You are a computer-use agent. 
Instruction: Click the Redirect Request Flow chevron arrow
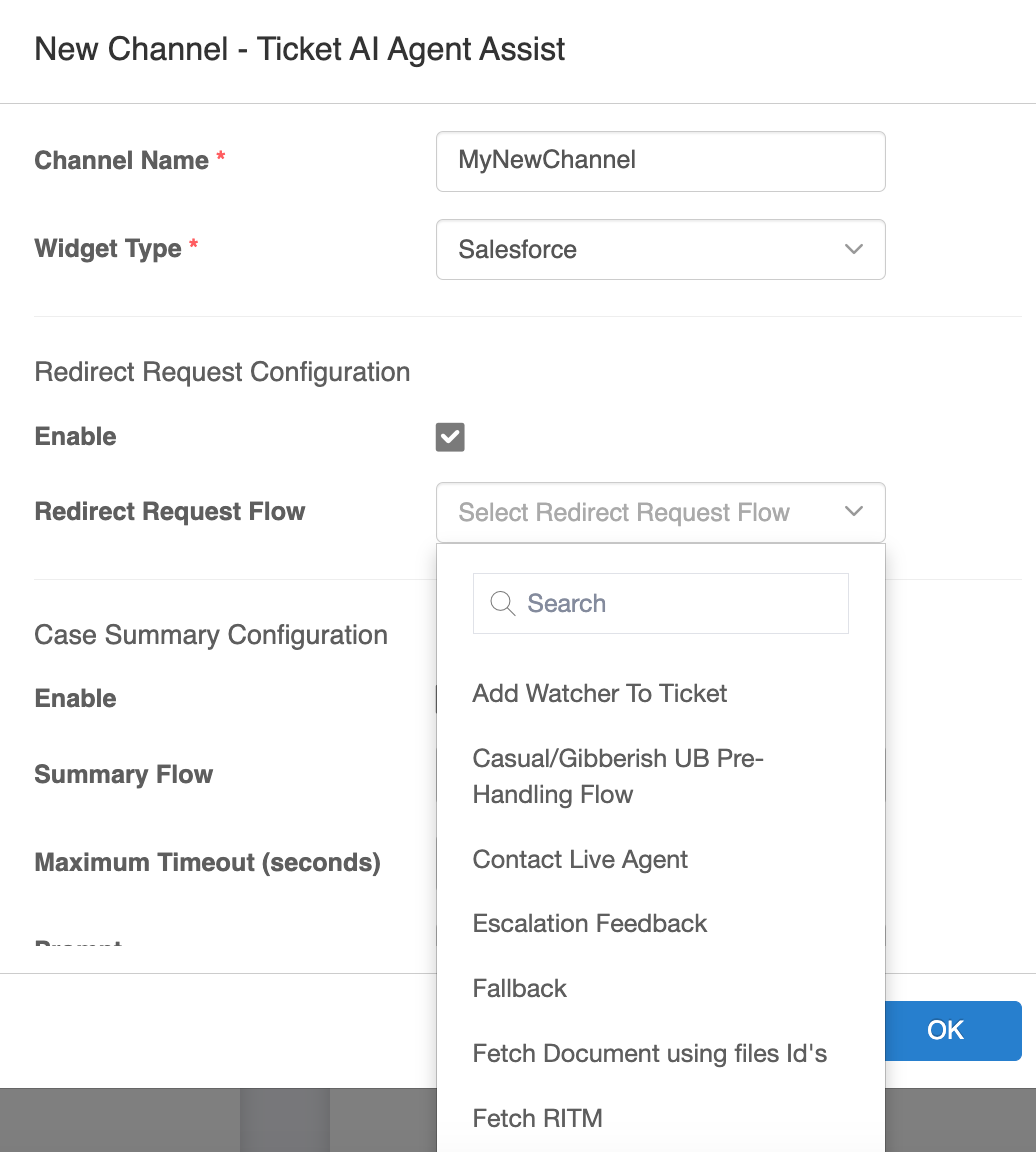[x=853, y=512]
